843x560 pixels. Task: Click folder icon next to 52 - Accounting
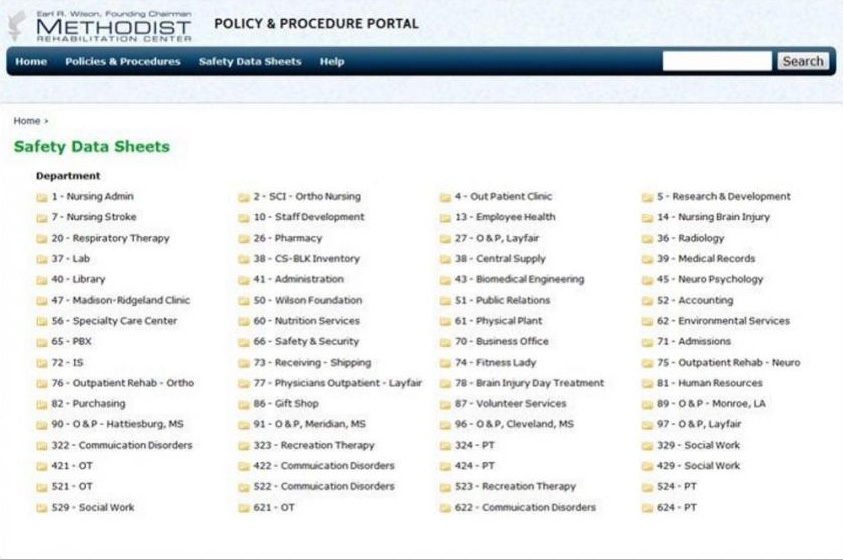(648, 301)
